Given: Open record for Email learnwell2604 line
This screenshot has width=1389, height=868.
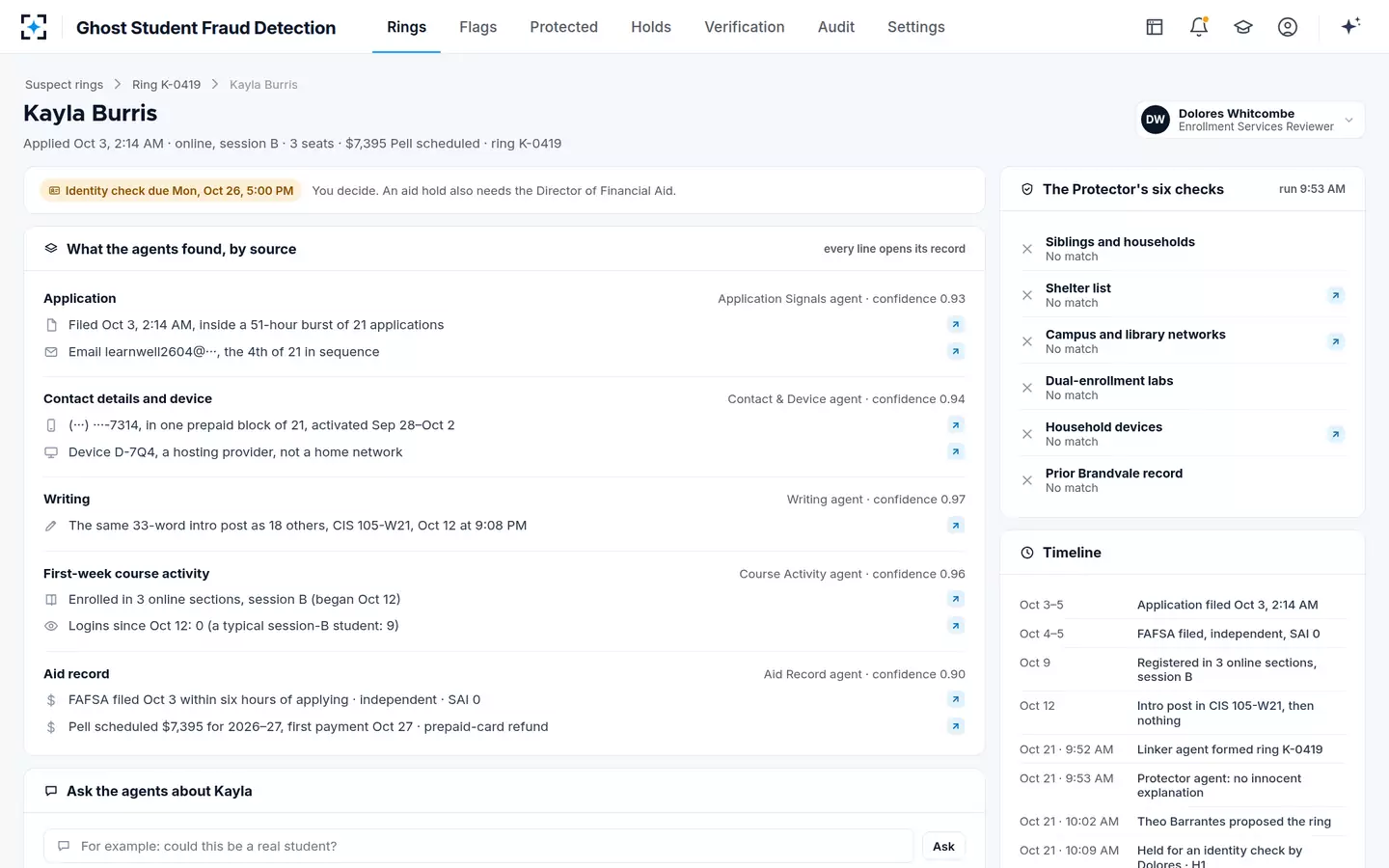Looking at the screenshot, I should [x=956, y=352].
